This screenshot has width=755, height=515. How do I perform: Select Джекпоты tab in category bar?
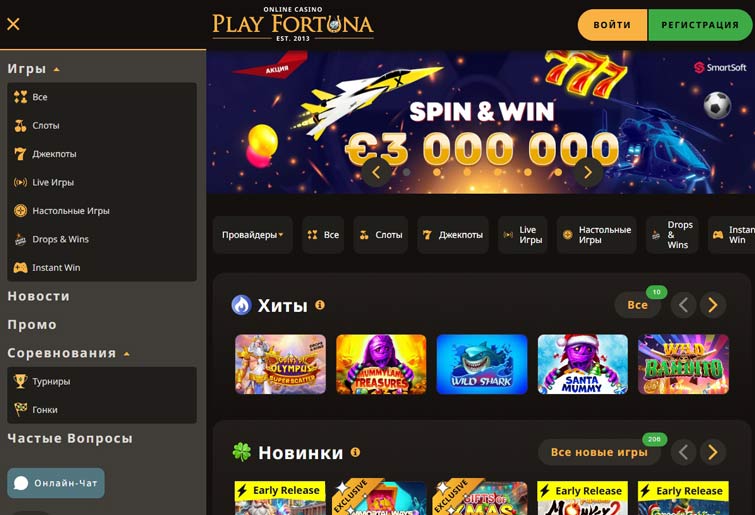[x=453, y=235]
